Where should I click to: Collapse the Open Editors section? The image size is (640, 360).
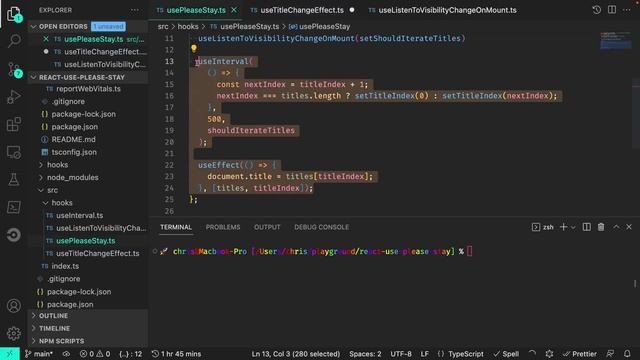(x=33, y=27)
